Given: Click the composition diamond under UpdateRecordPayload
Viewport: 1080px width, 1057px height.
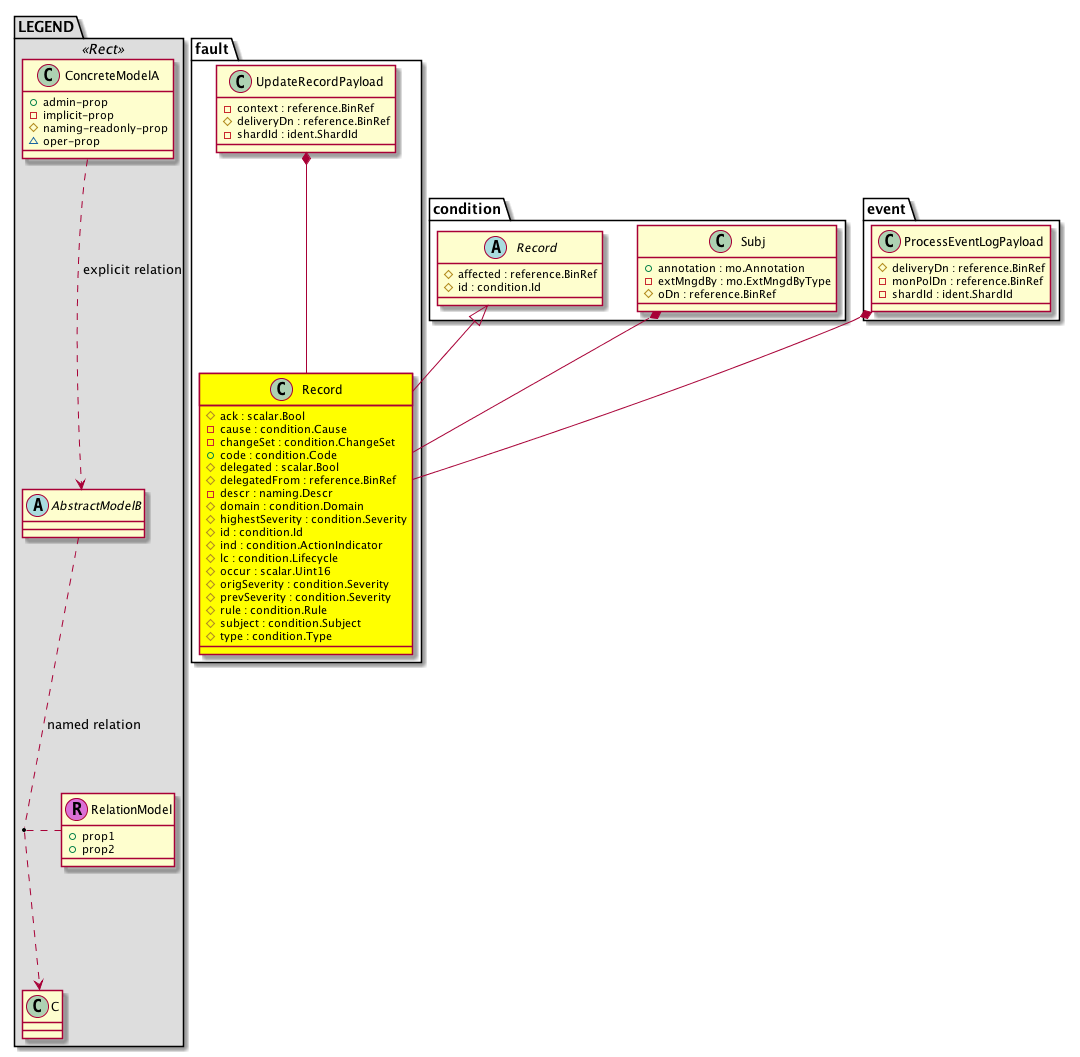Looking at the screenshot, I should pos(308,161).
